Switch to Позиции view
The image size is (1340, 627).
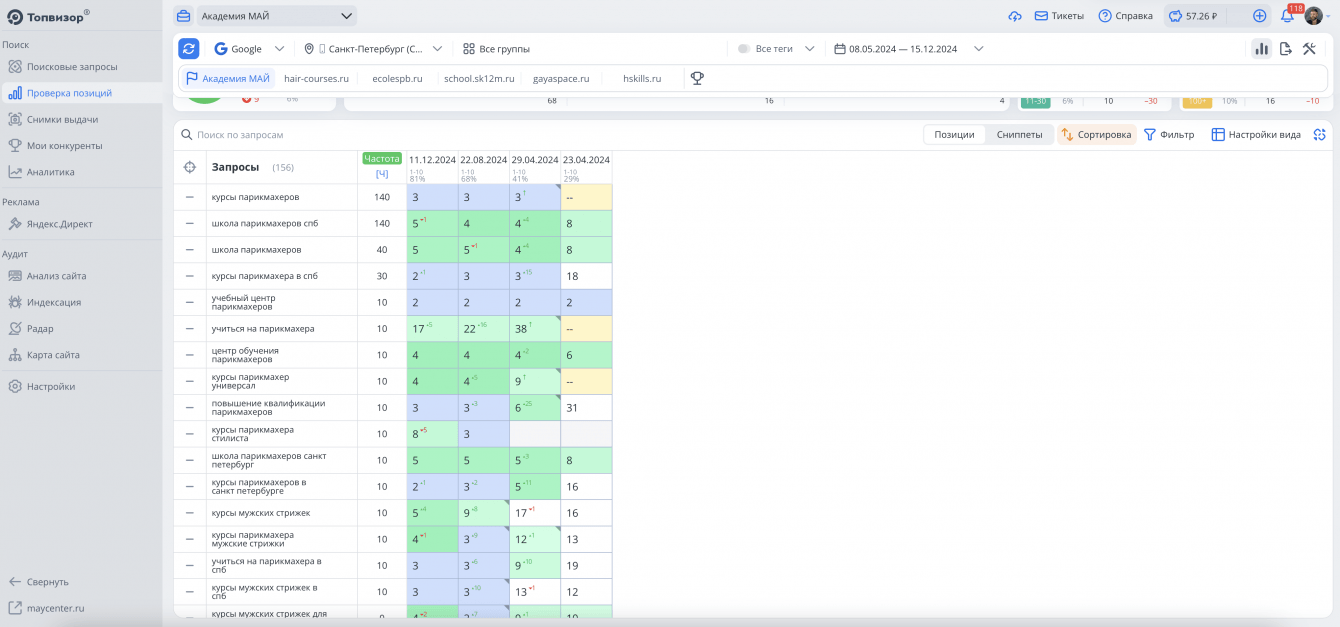pyautogui.click(x=954, y=135)
